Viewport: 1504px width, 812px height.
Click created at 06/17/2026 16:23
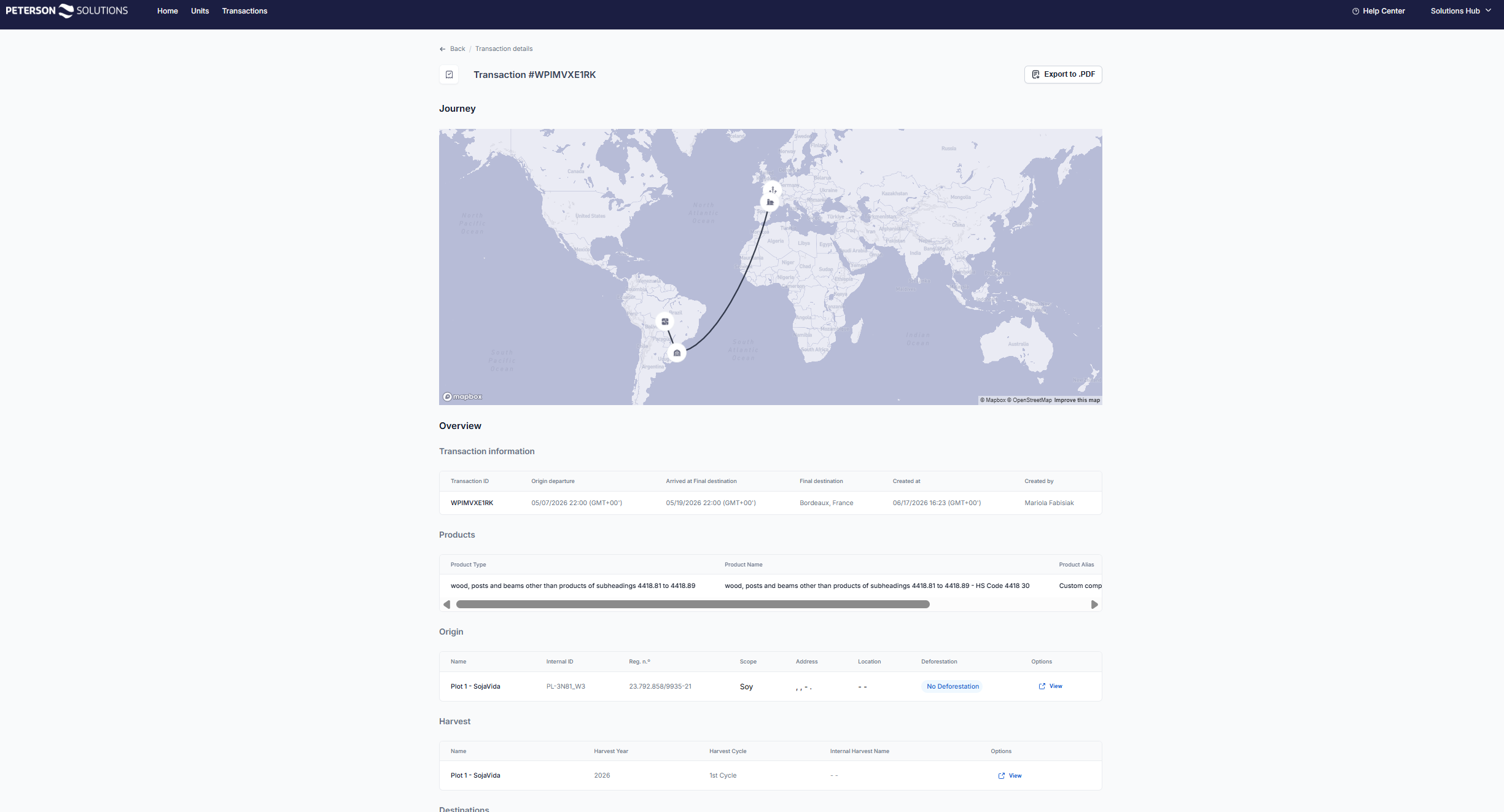click(937, 503)
